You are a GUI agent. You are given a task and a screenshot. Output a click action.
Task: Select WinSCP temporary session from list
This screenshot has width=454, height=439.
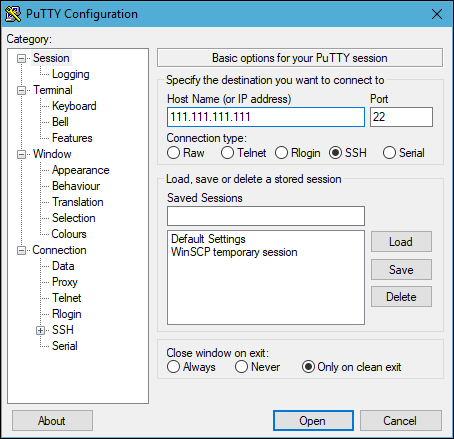pos(234,252)
